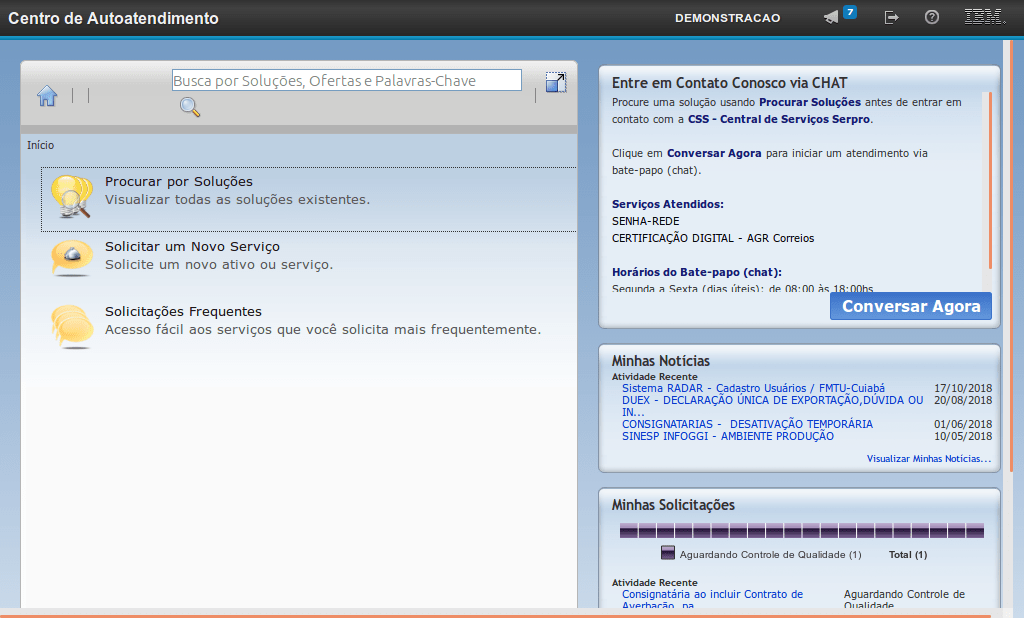Image resolution: width=1024 pixels, height=618 pixels.
Task: Open the Sistema RADAR news item
Action: click(754, 388)
